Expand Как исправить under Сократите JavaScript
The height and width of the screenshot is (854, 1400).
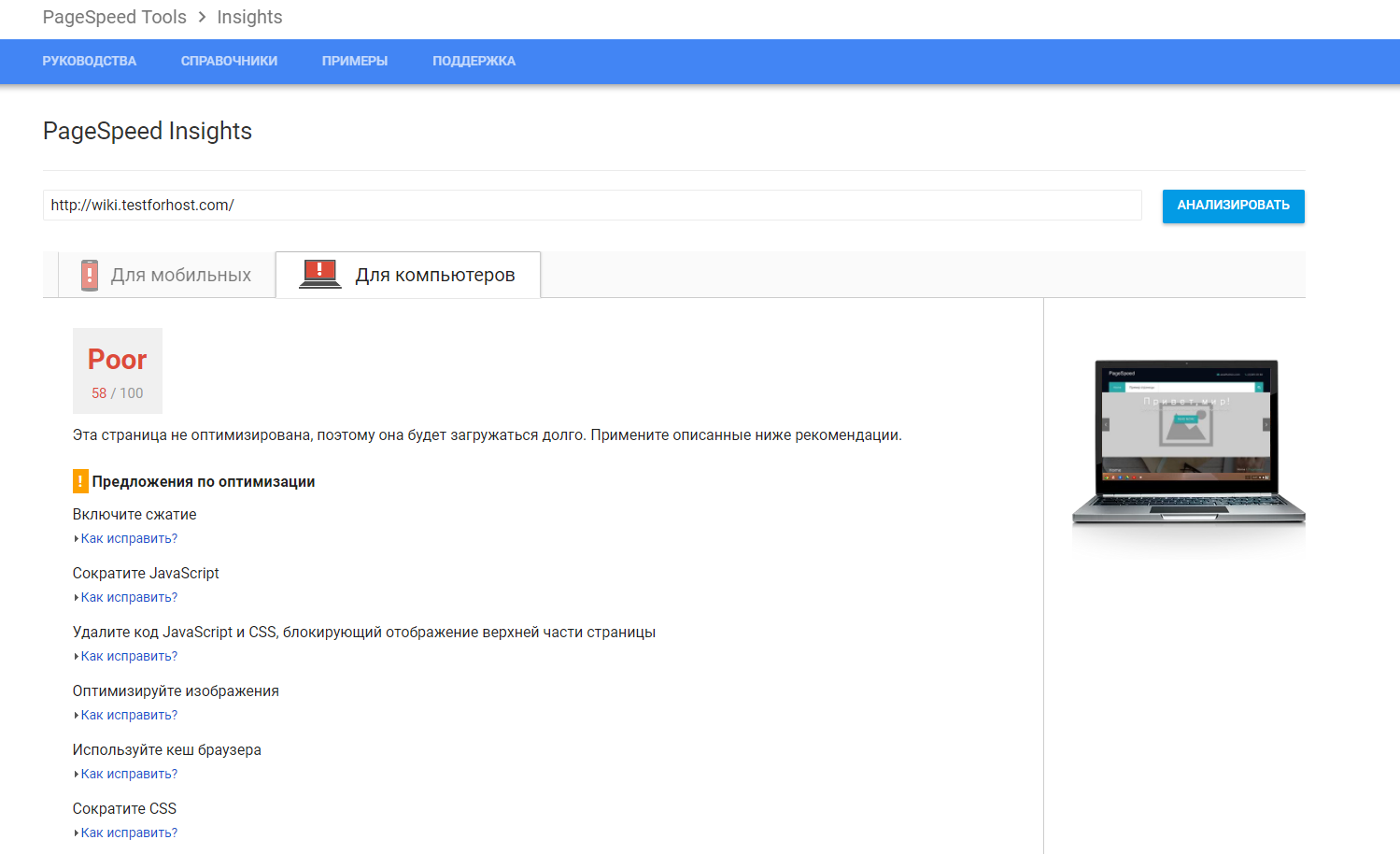coord(129,597)
